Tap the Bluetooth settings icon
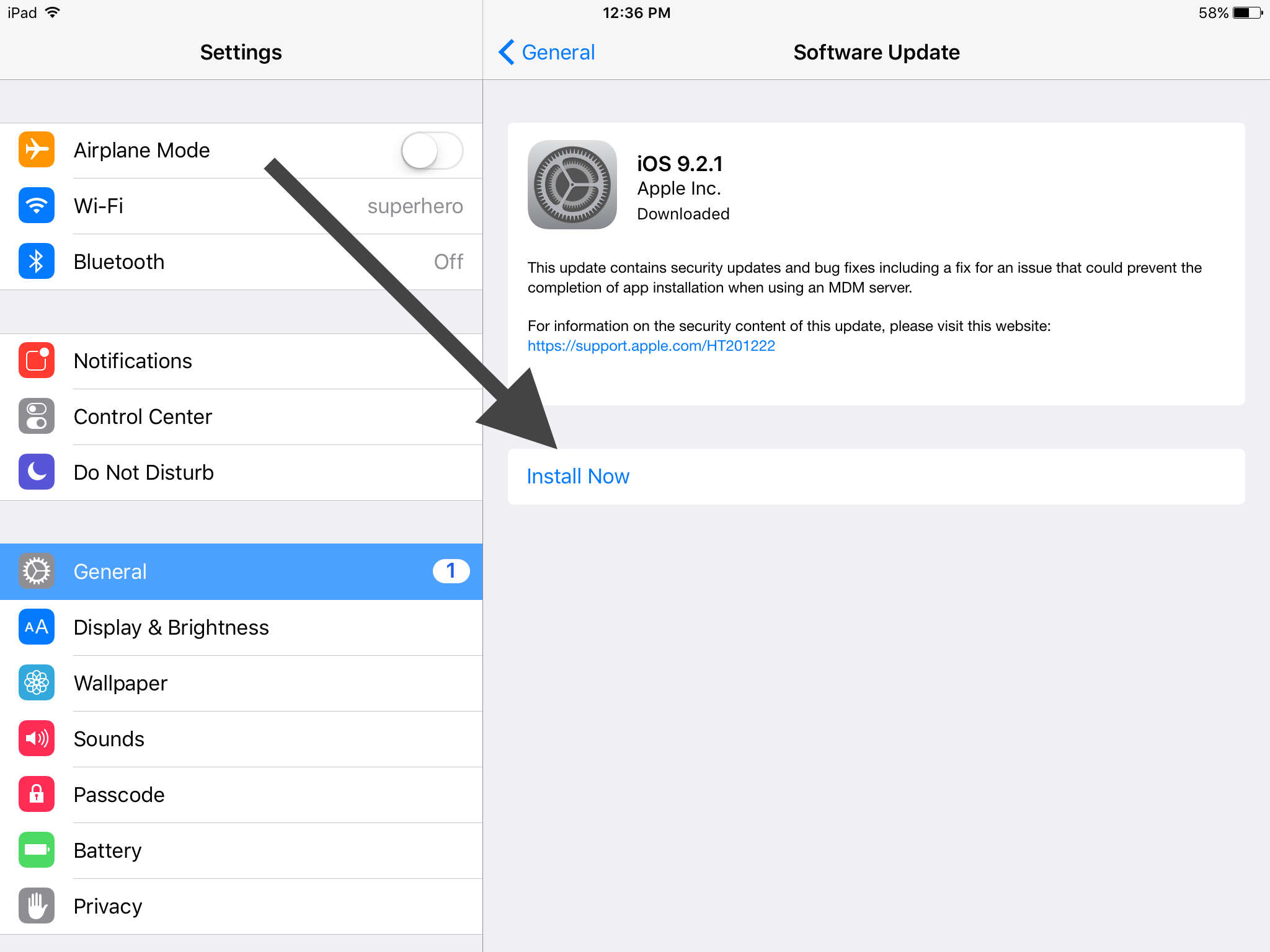Screen dimensions: 1270x952 tap(37, 261)
